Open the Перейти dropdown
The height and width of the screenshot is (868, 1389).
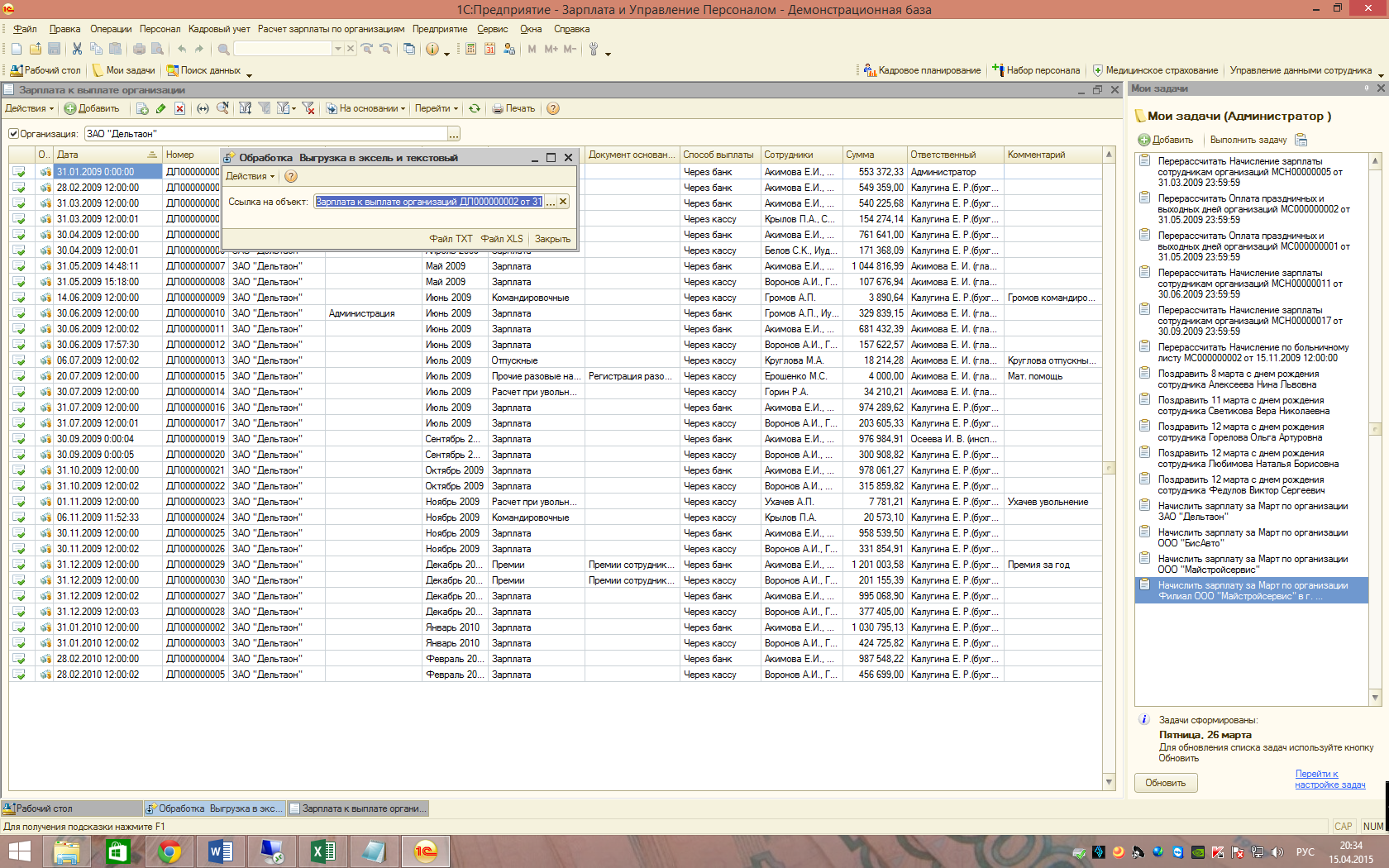tap(437, 108)
